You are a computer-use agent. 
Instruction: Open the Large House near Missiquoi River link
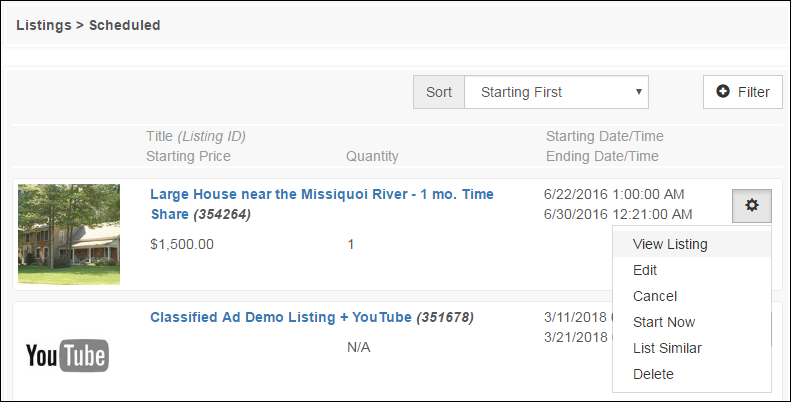(321, 194)
